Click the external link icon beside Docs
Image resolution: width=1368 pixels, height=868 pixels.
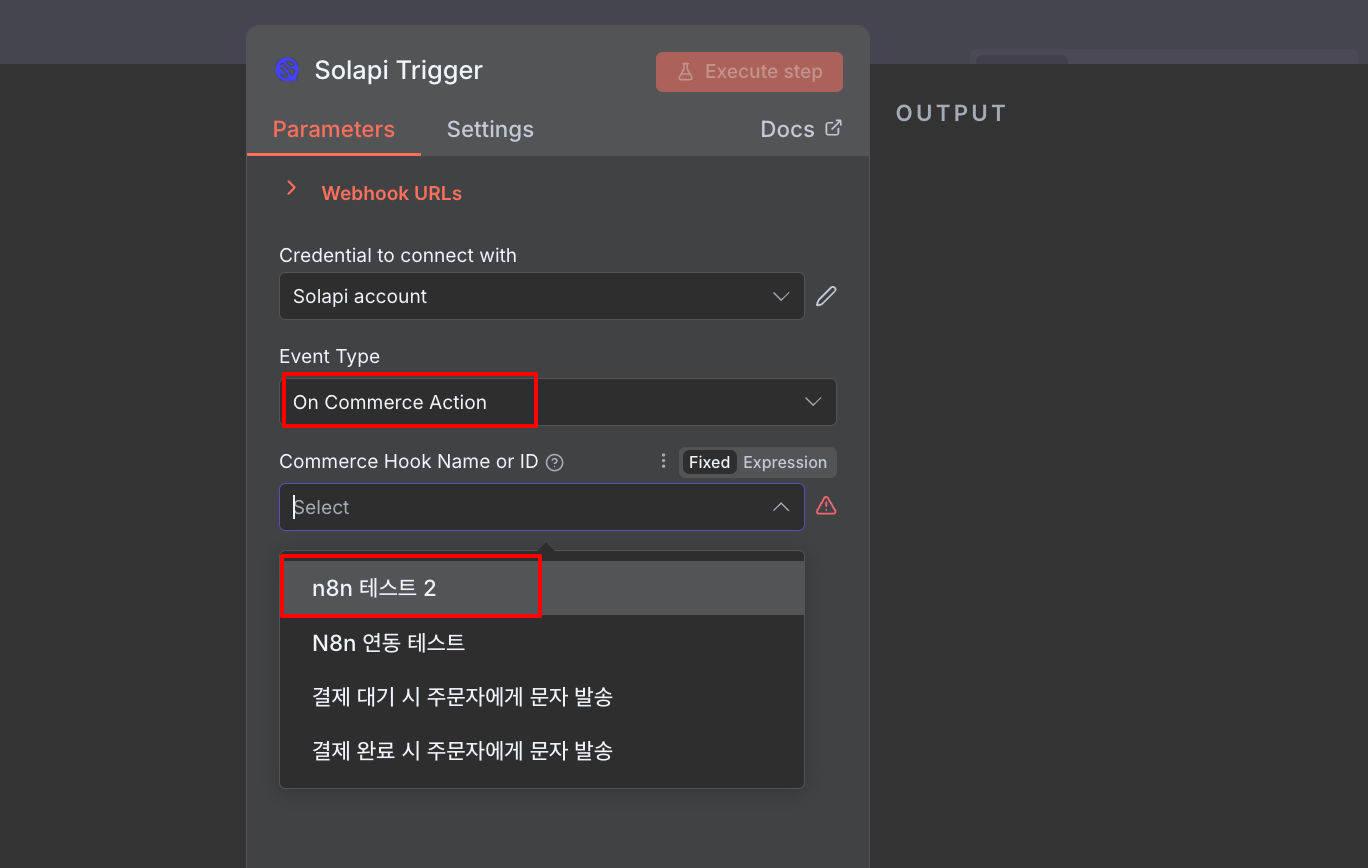[x=833, y=128]
